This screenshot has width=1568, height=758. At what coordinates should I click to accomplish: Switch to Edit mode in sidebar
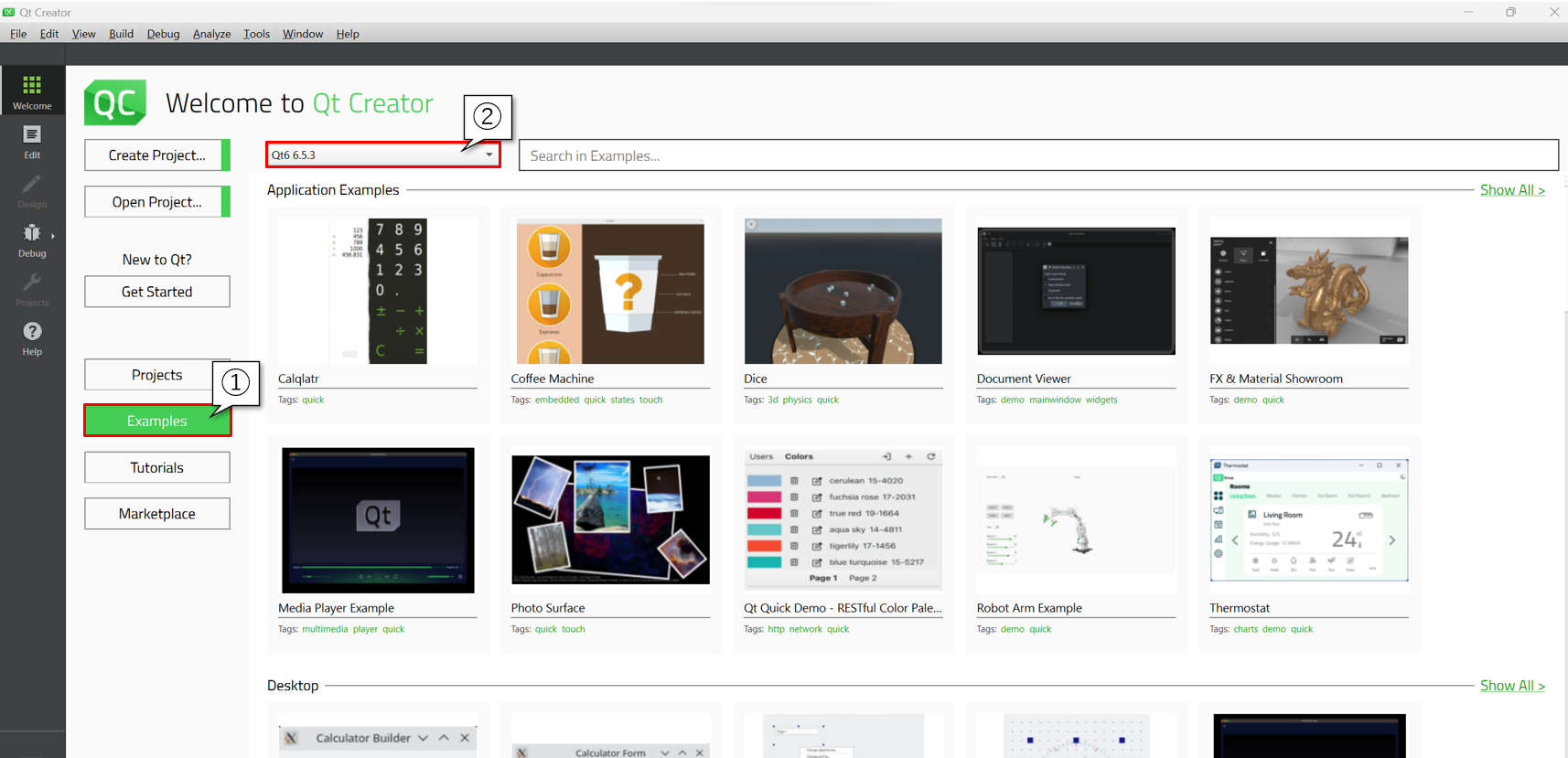point(32,141)
